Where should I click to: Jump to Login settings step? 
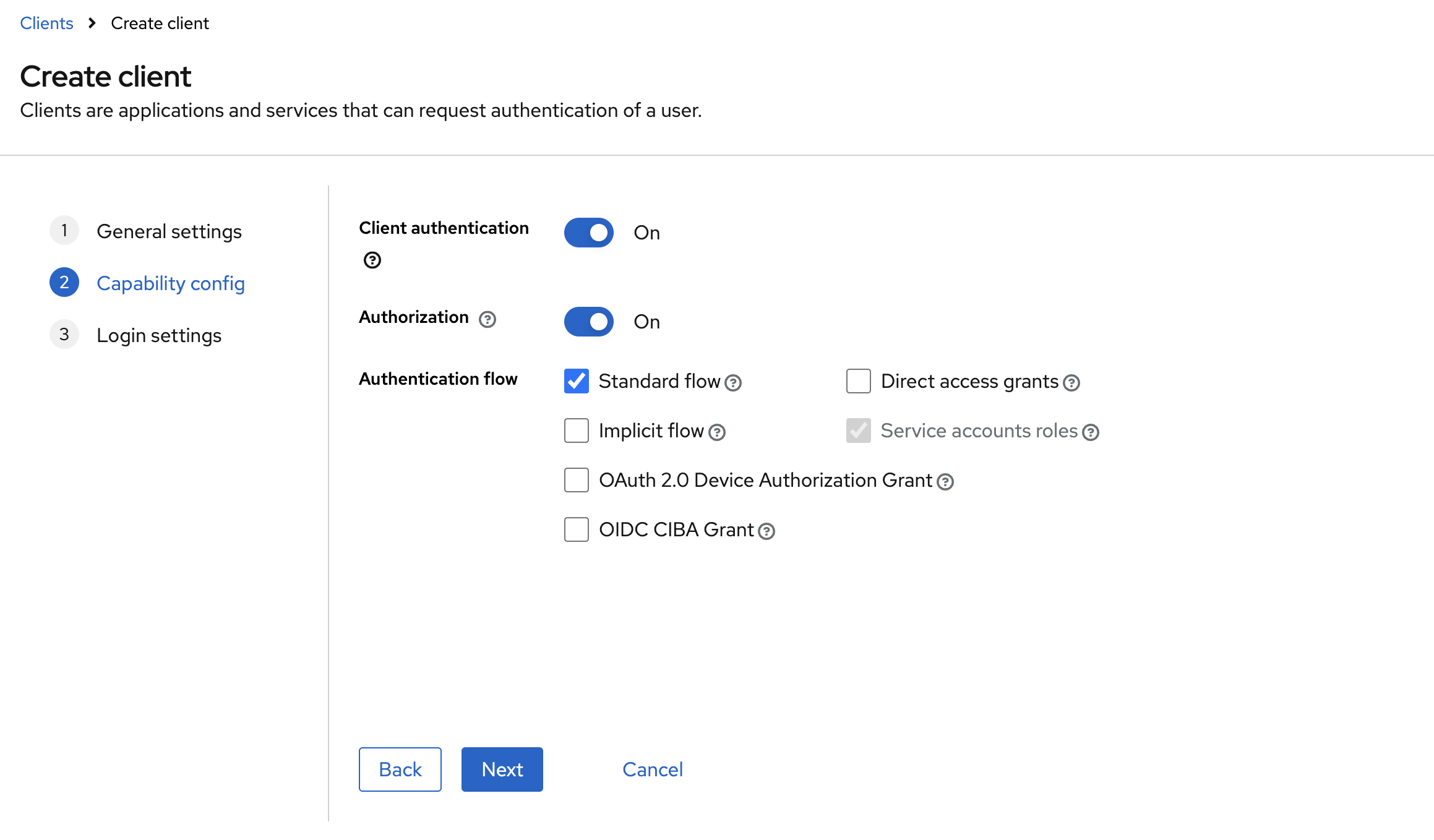tap(159, 335)
